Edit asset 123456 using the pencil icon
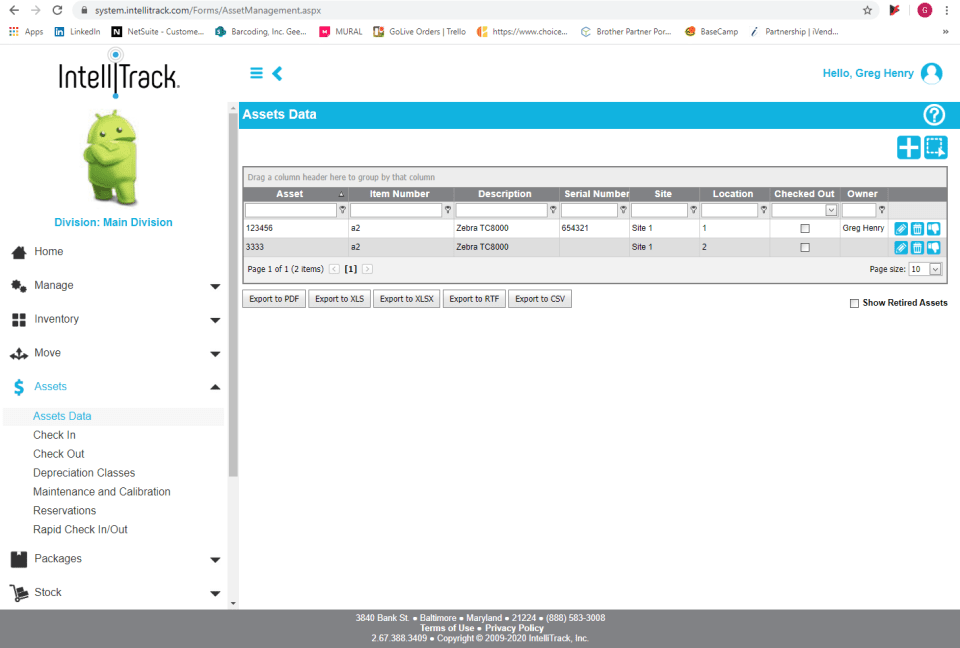The width and height of the screenshot is (960, 648). [x=901, y=228]
